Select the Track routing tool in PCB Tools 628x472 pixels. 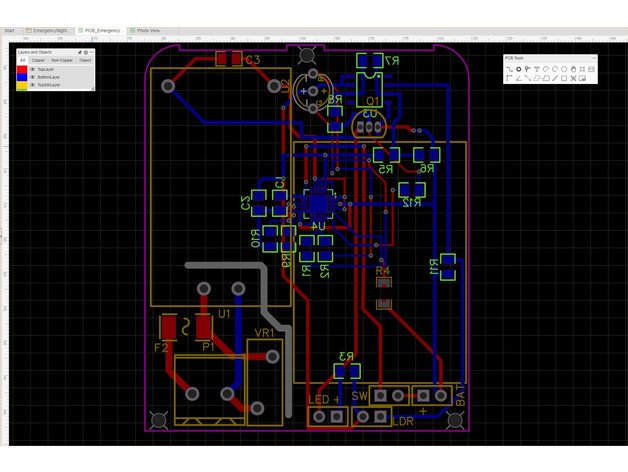(509, 69)
